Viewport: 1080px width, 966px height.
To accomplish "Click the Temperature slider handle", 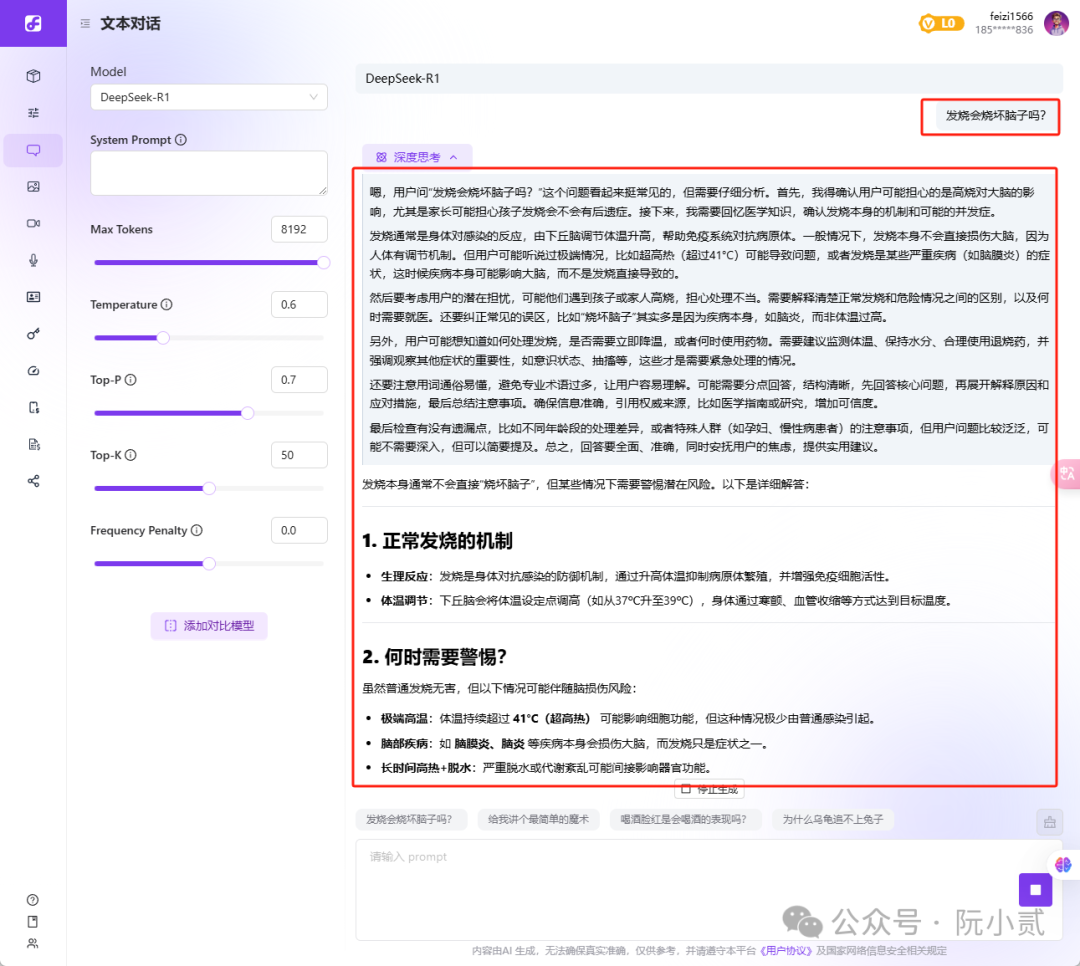I will [163, 338].
